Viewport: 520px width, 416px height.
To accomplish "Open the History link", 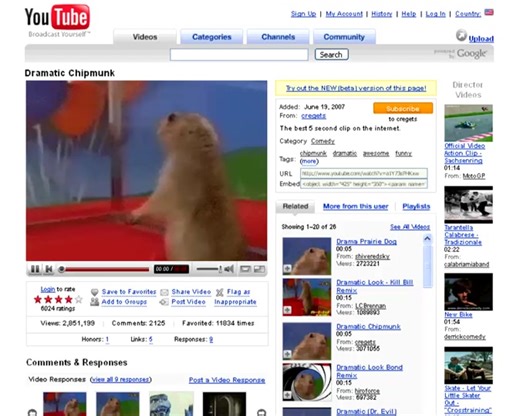I will coord(382,14).
